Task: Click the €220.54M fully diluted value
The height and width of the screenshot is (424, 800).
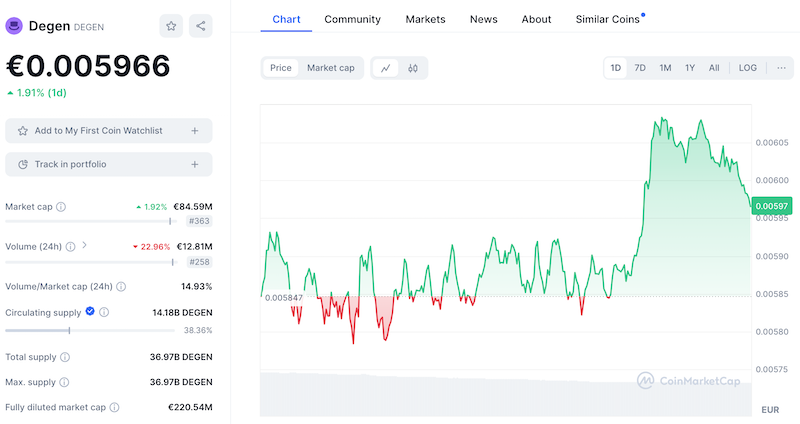Action: [x=190, y=407]
